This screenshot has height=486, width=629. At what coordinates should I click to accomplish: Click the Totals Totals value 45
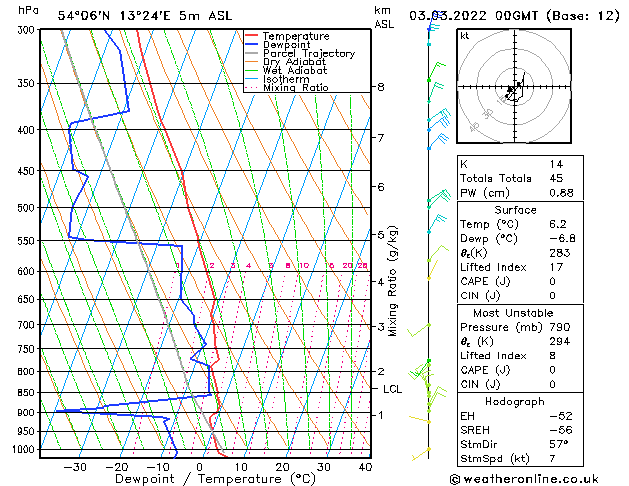556,178
